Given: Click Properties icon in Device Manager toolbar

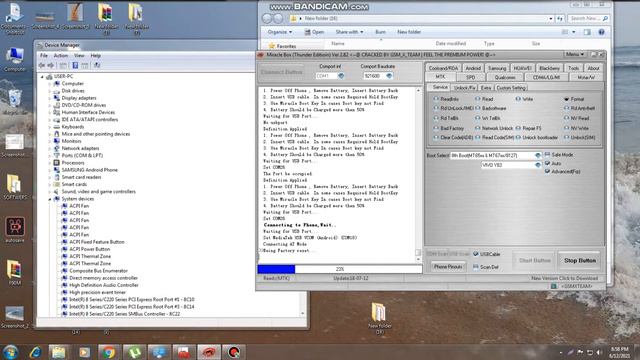Looking at the screenshot, I should tap(75, 65).
